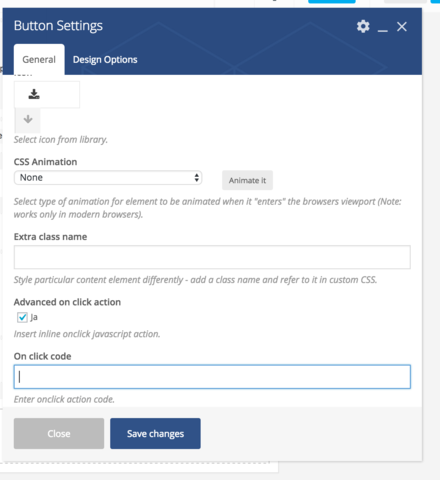Open the CSS Animation dropdown showing None
Screen dimensions: 440x480
pyautogui.click(x=108, y=178)
